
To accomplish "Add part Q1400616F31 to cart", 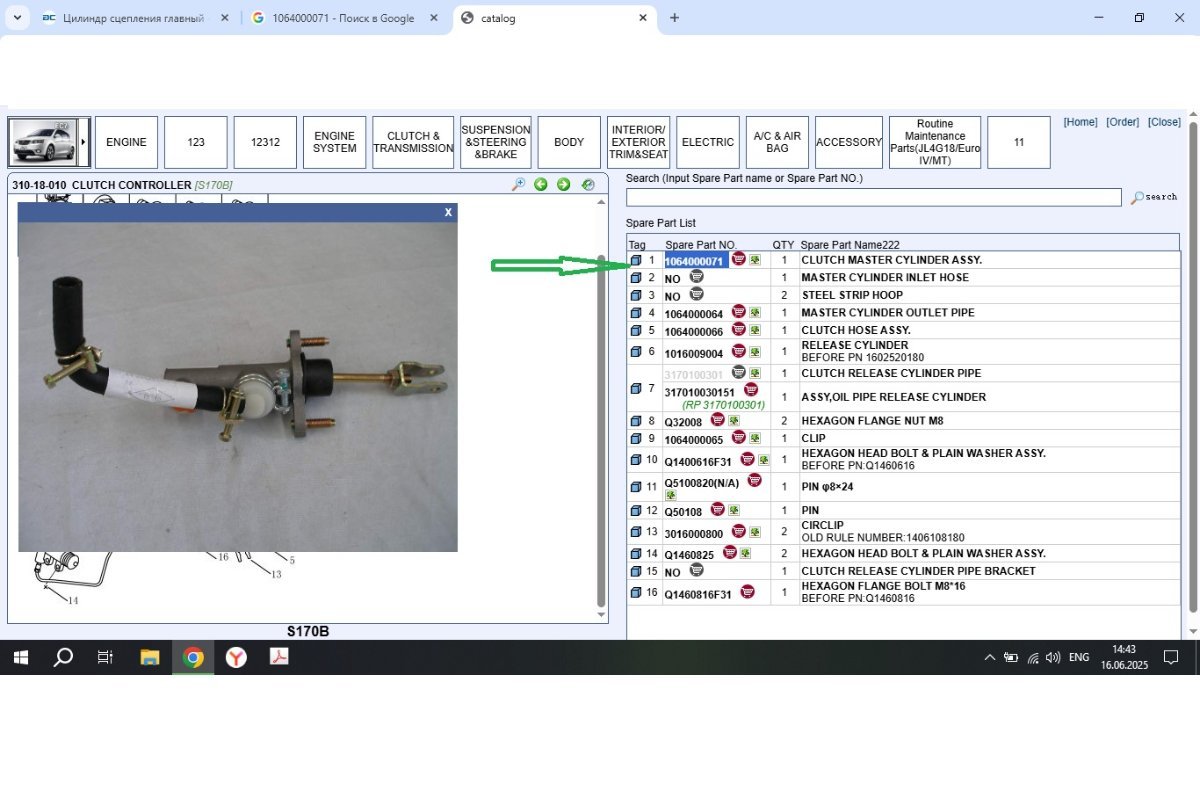I will click(x=747, y=460).
